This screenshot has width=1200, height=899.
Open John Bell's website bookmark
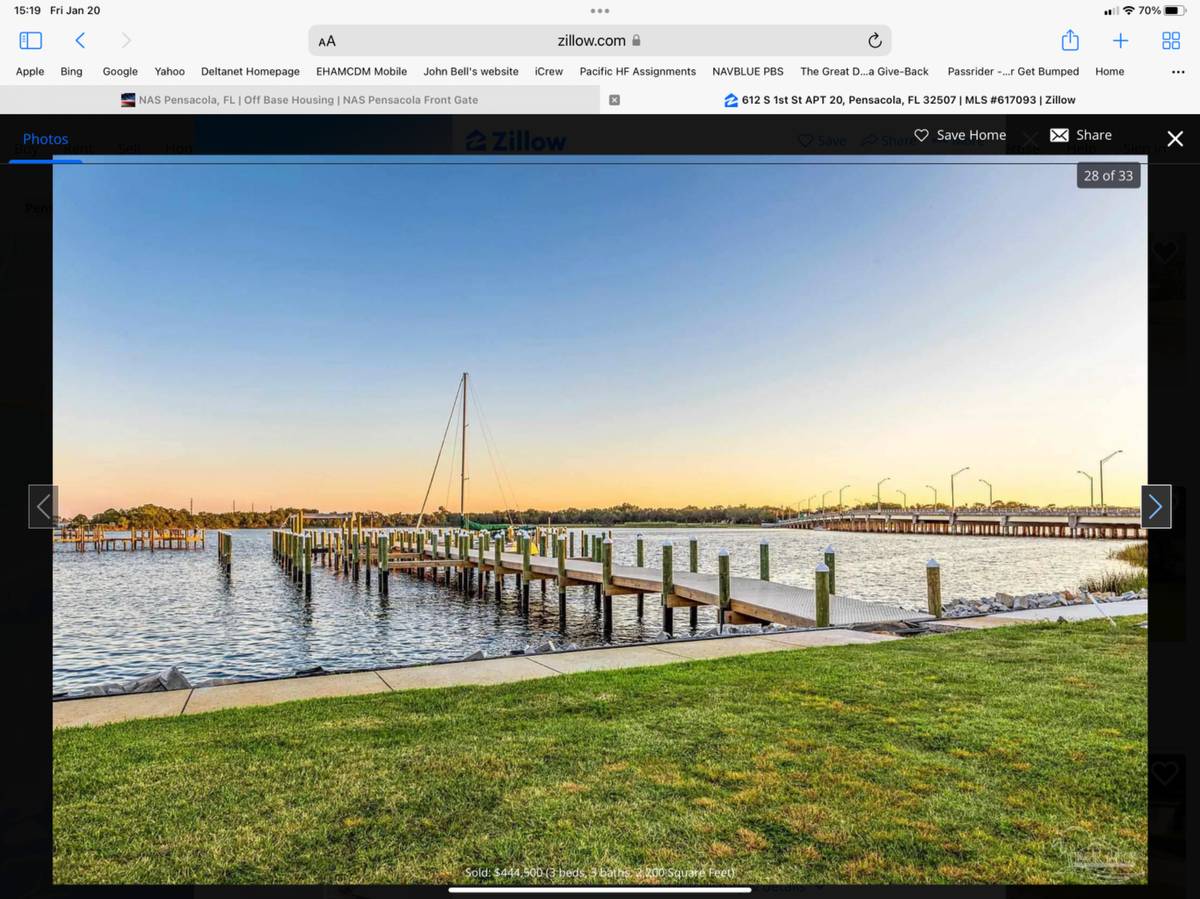(x=470, y=72)
